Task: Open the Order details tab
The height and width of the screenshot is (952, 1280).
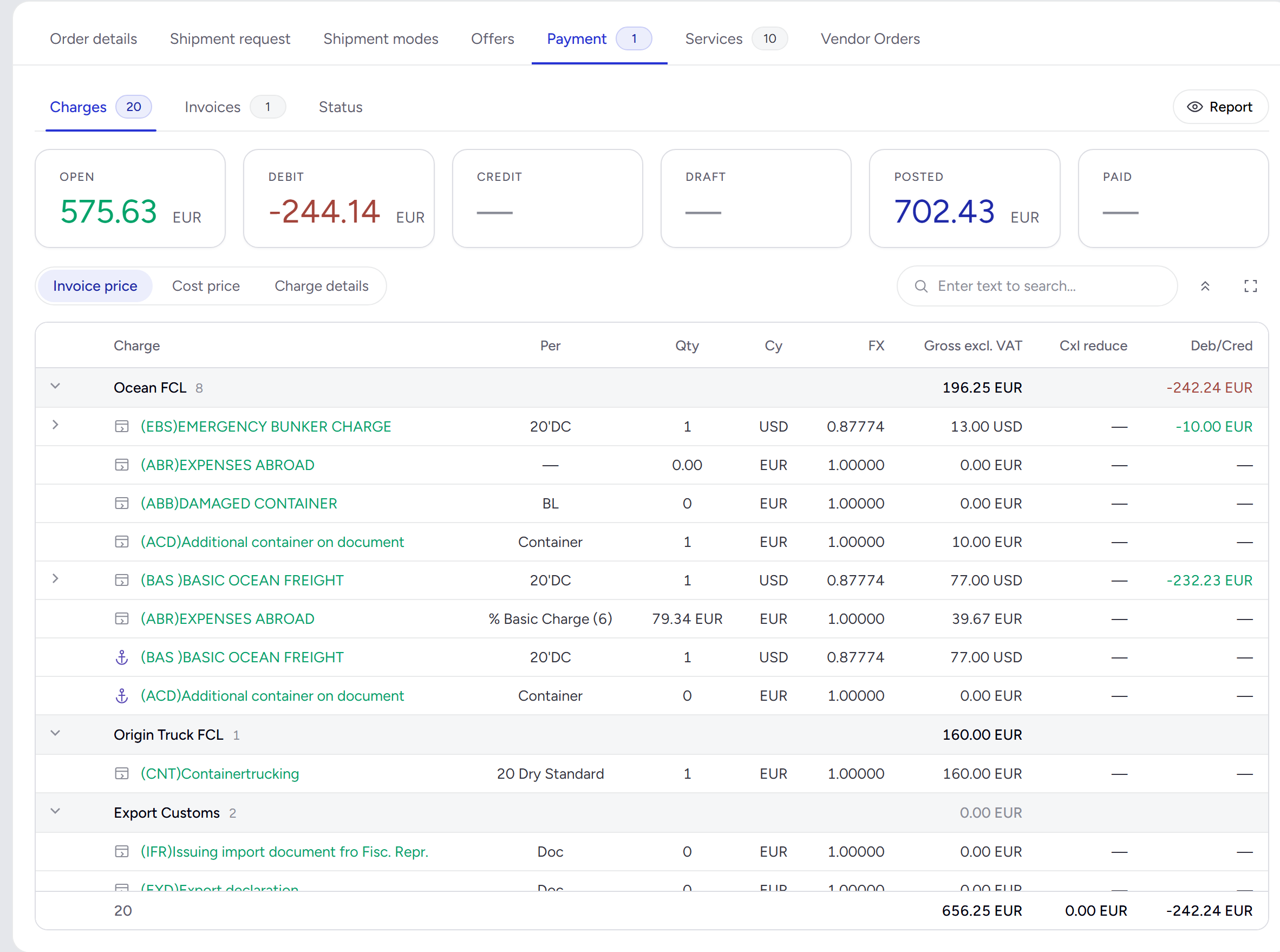Action: pos(93,38)
